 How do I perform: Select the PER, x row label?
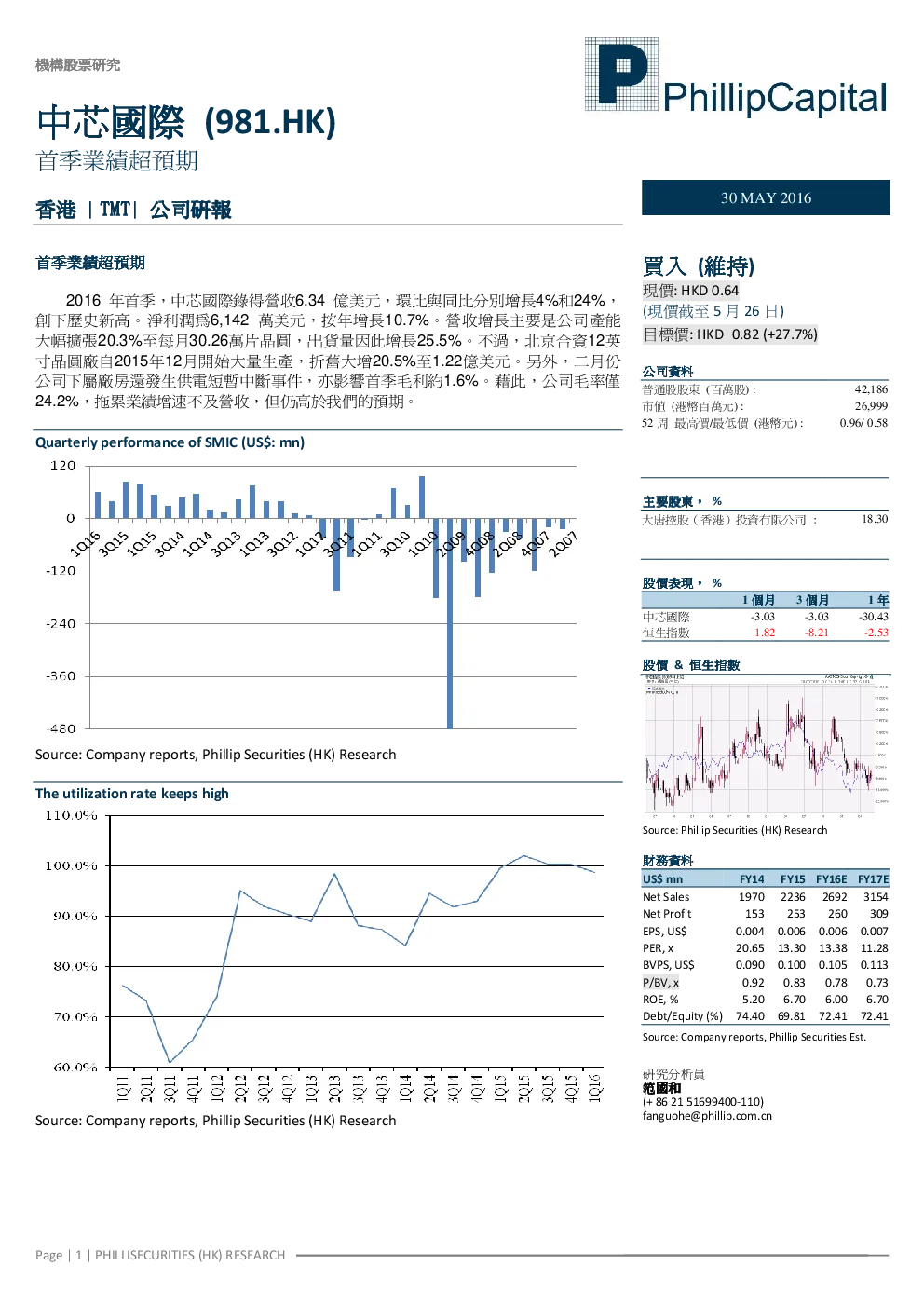[x=658, y=948]
